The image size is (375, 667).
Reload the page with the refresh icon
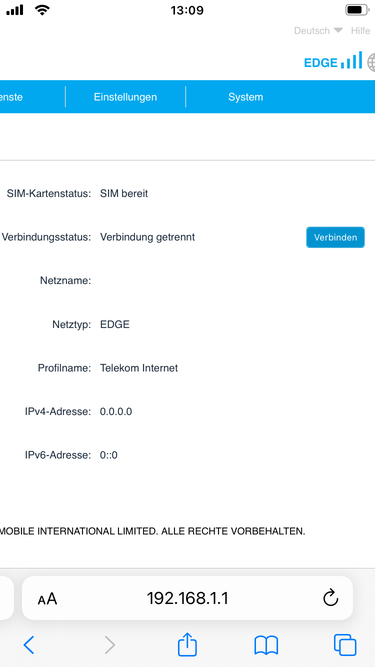(x=330, y=598)
